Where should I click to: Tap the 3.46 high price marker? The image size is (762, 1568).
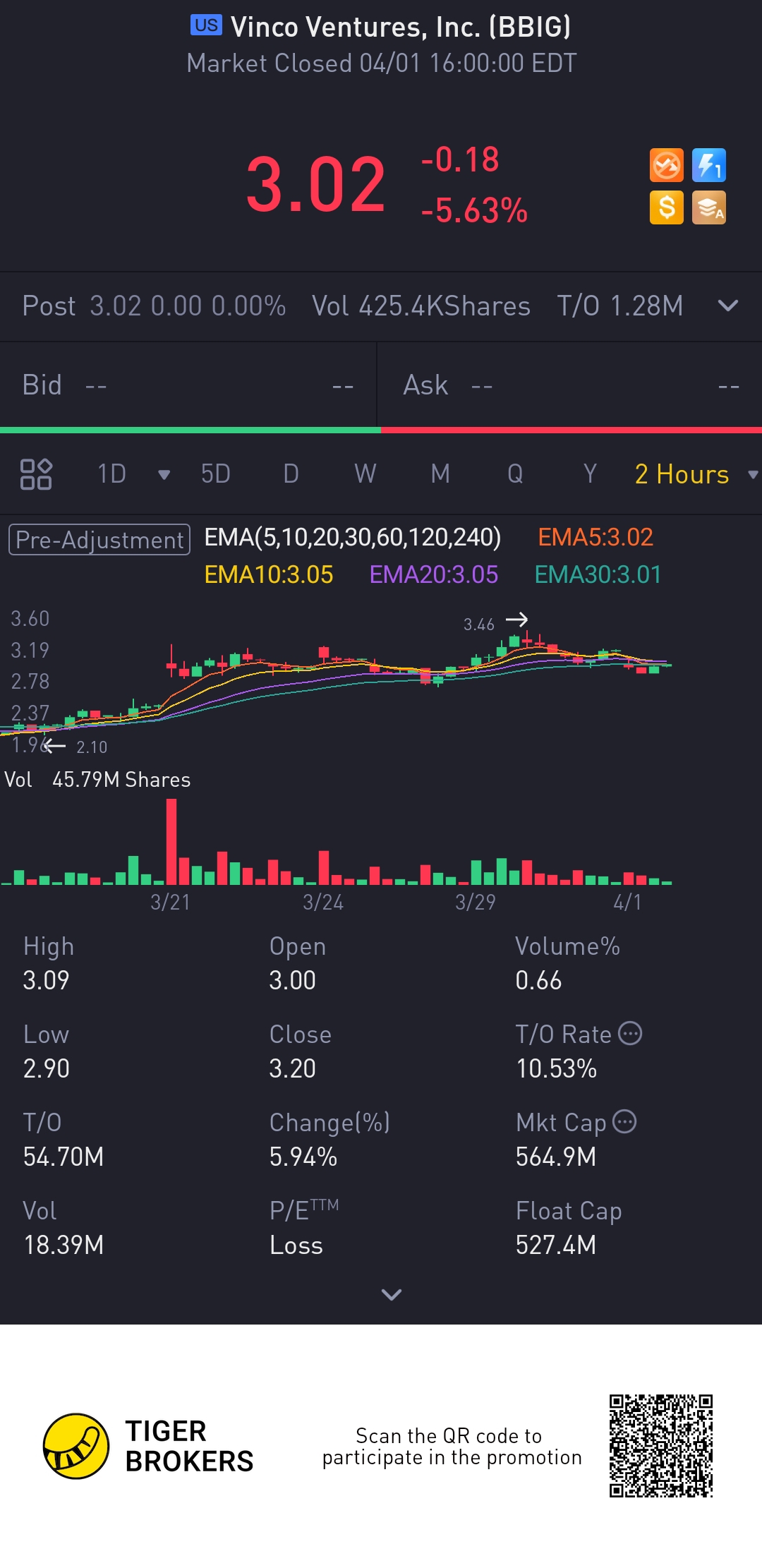[479, 625]
